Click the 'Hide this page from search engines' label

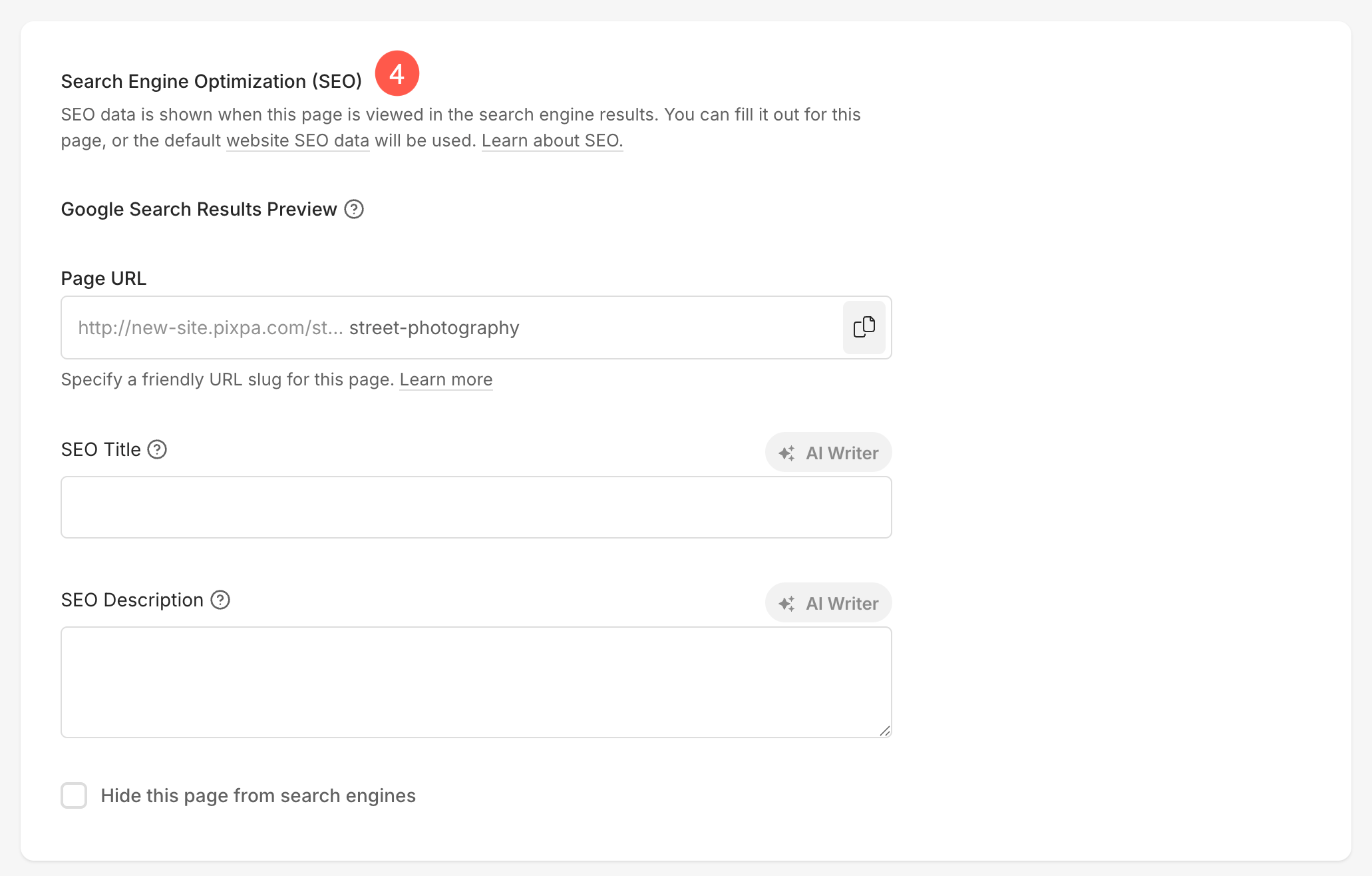click(258, 795)
